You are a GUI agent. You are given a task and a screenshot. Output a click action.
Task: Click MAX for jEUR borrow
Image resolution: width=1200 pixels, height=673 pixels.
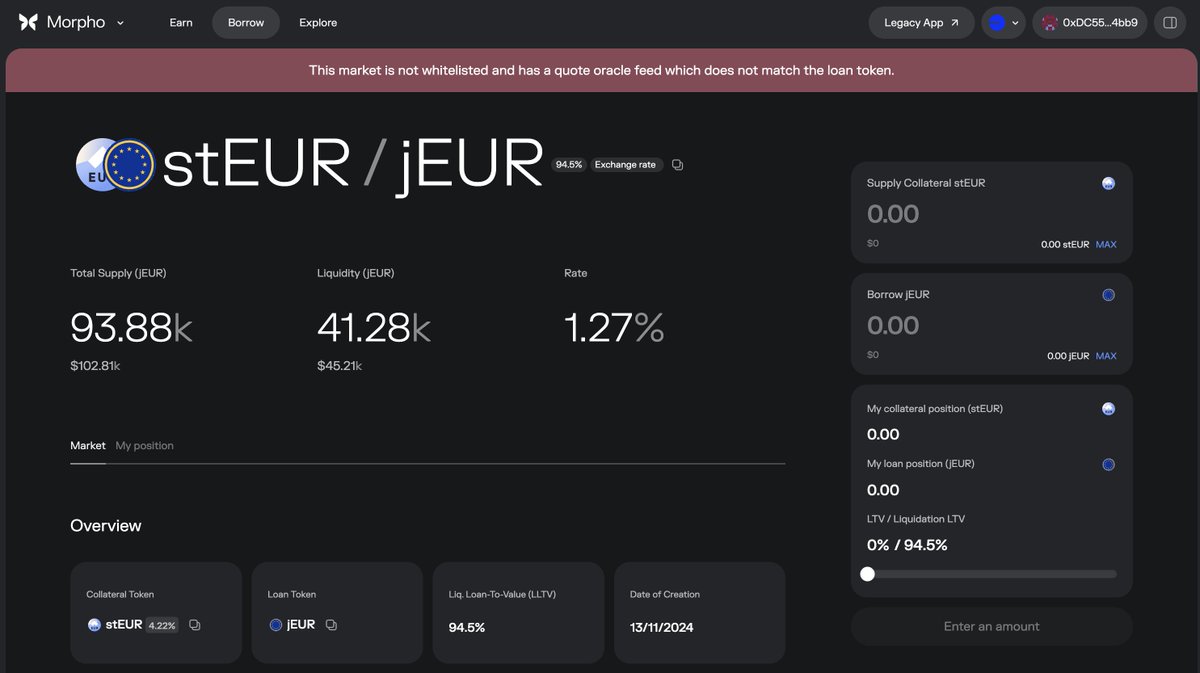[1106, 355]
